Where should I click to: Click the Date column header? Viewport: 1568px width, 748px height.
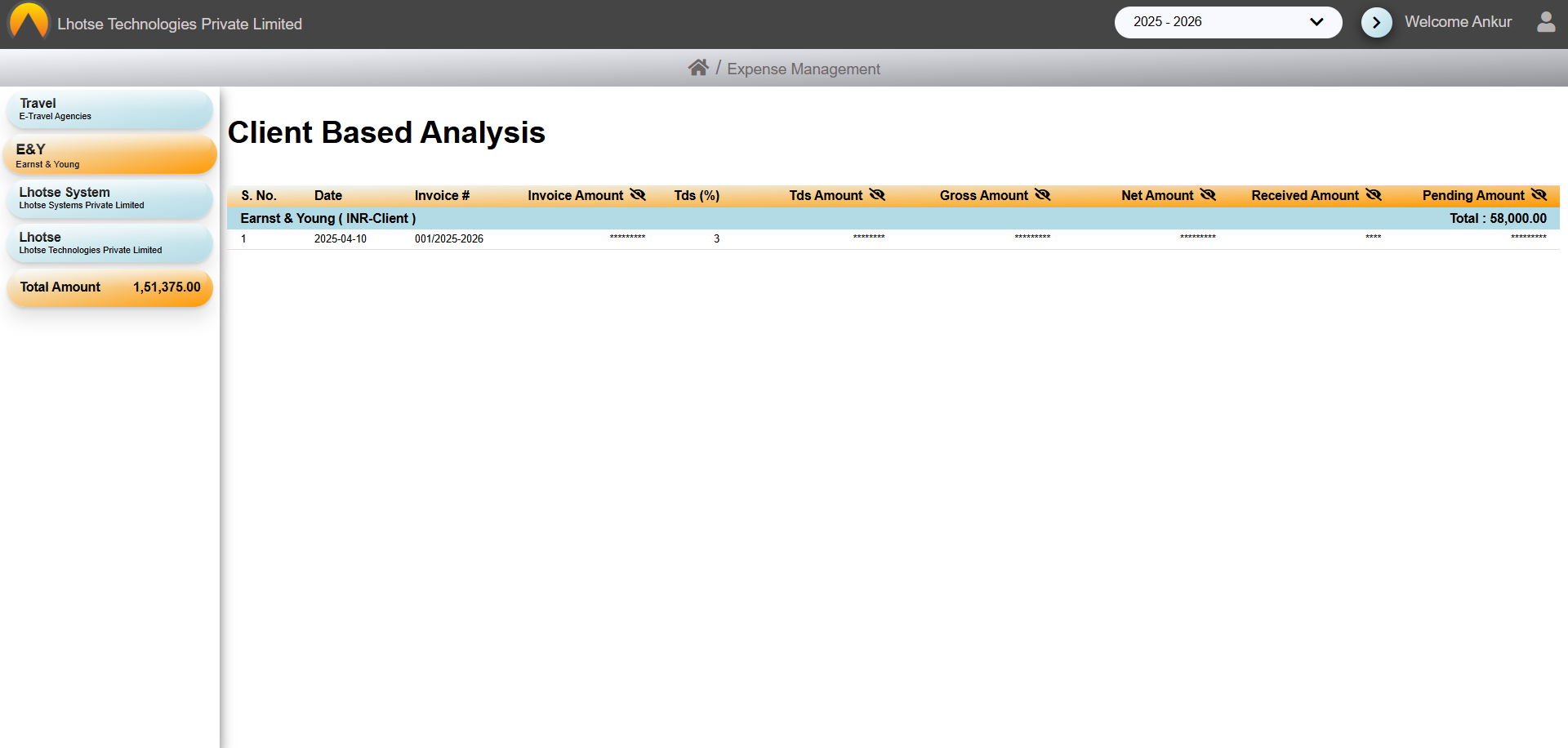click(328, 196)
